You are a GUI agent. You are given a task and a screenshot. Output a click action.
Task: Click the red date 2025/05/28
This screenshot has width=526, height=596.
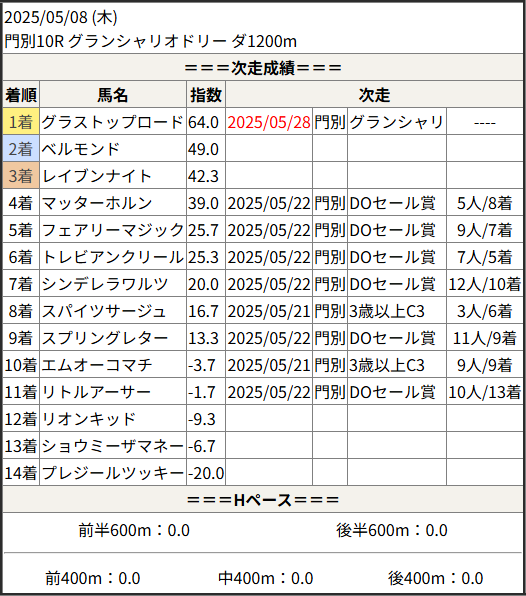269,122
